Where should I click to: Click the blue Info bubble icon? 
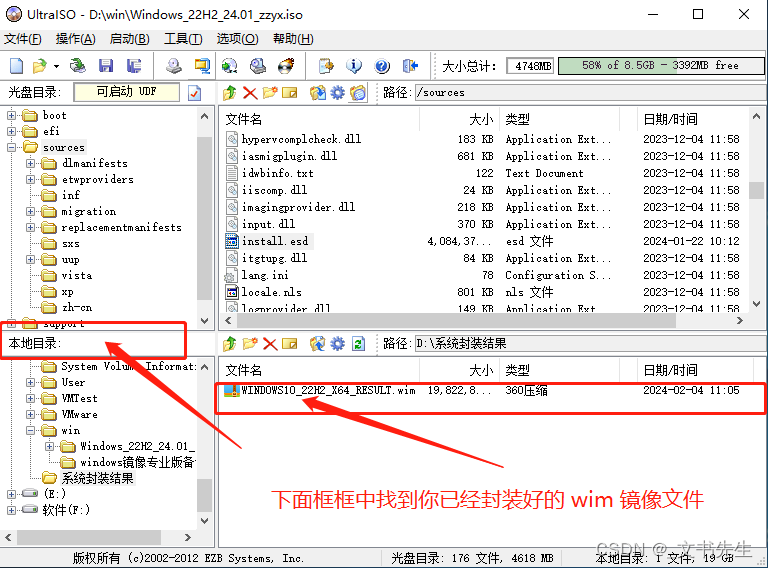point(354,66)
